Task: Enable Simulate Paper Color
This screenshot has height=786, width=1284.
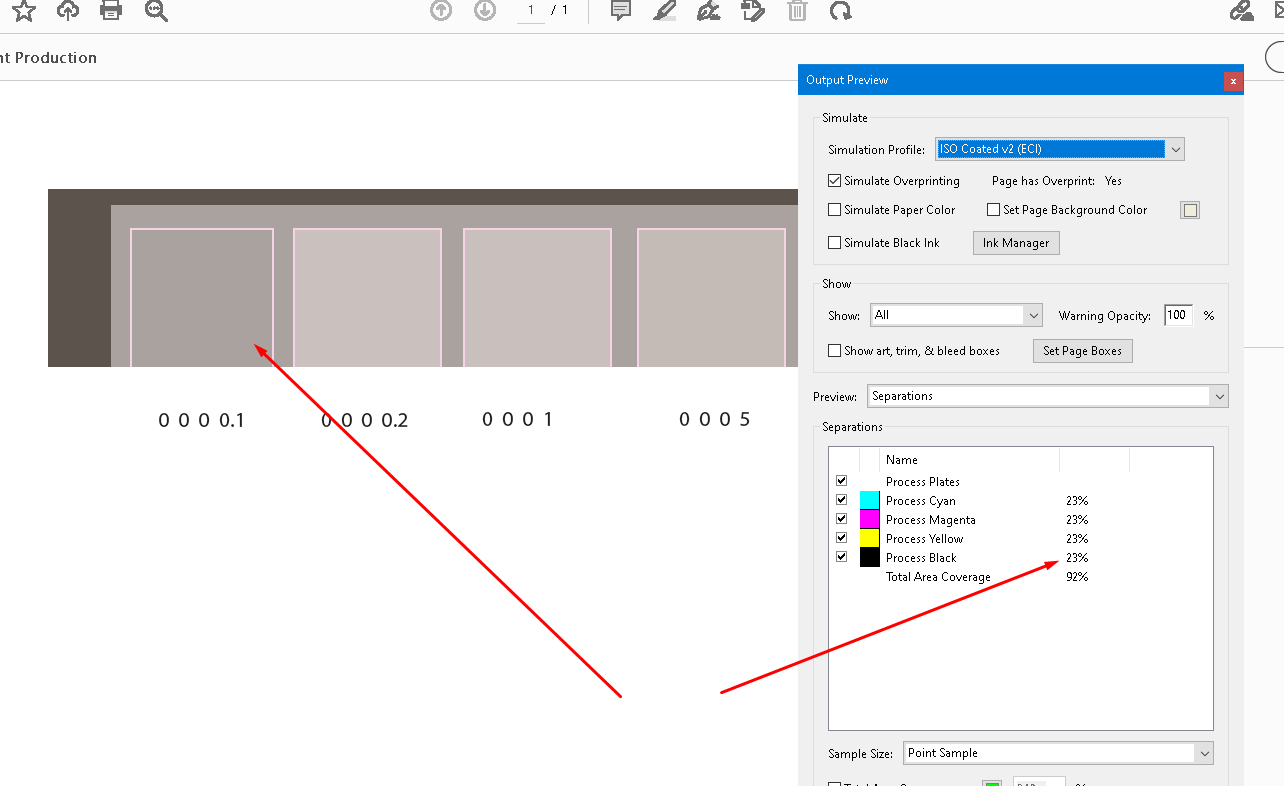Action: [x=834, y=210]
